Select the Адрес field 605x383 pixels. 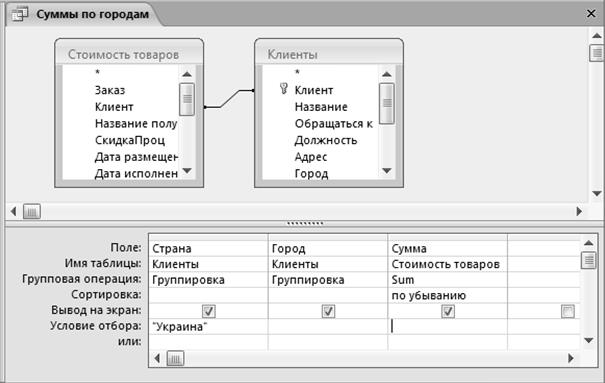pos(311,157)
